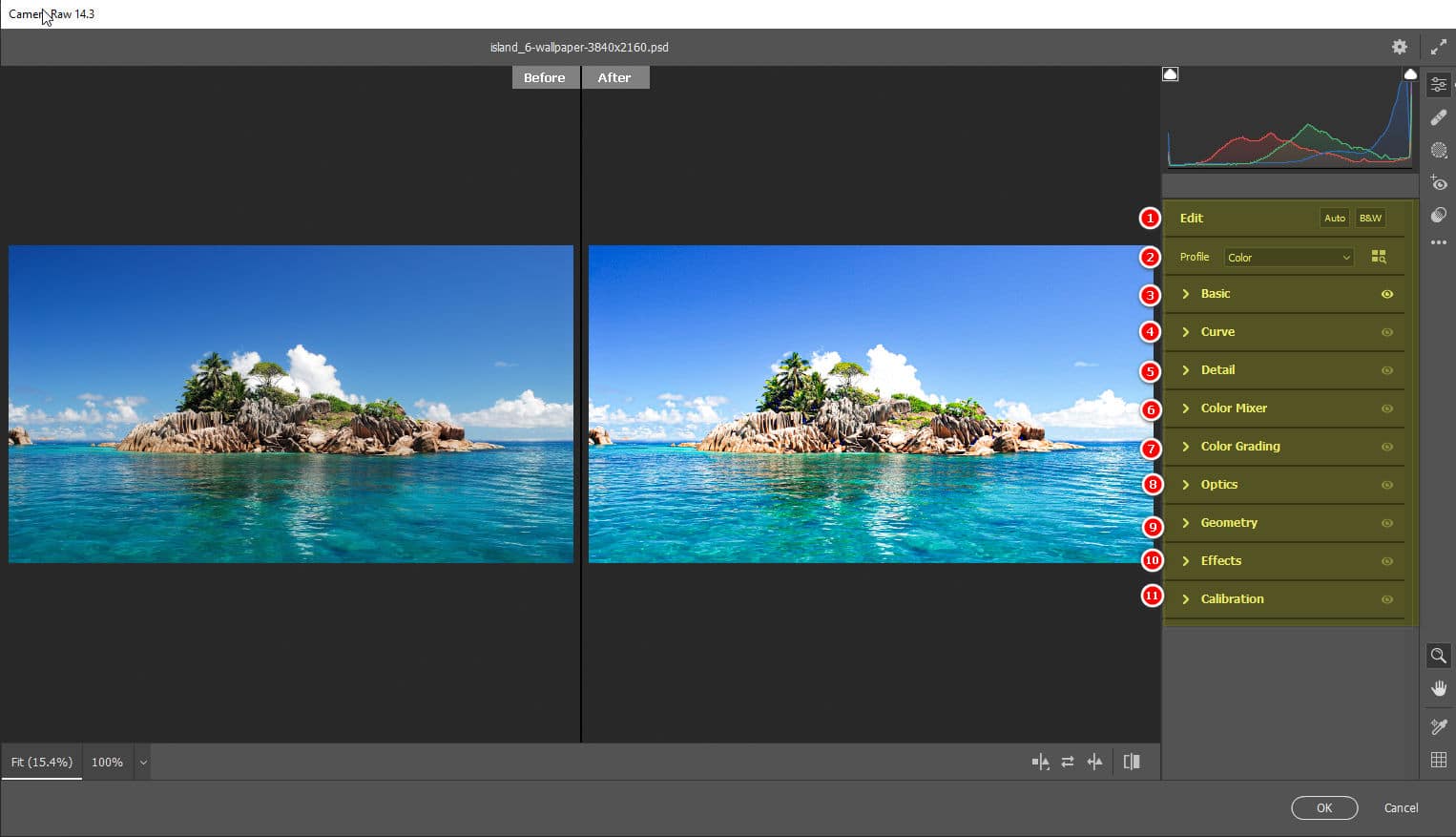Select the Hand tool
This screenshot has height=837, width=1456.
1439,688
